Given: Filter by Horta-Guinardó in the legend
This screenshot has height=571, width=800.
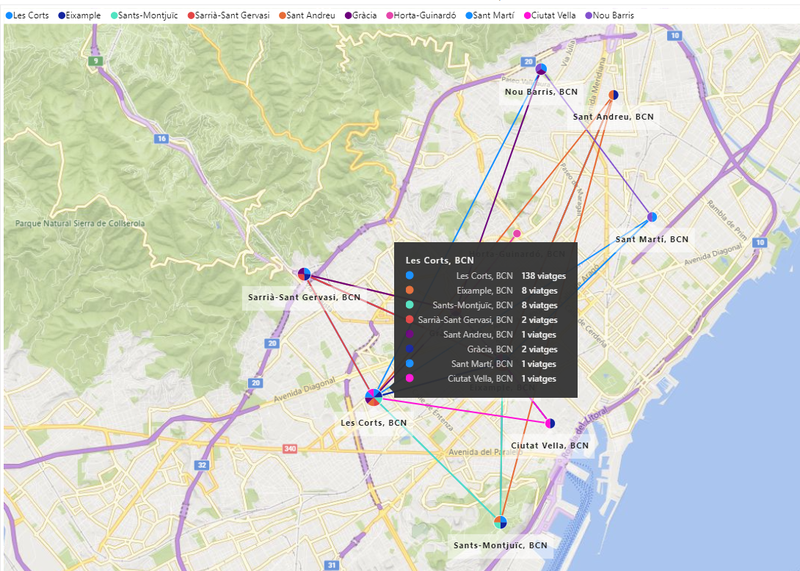Looking at the screenshot, I should pyautogui.click(x=421, y=15).
